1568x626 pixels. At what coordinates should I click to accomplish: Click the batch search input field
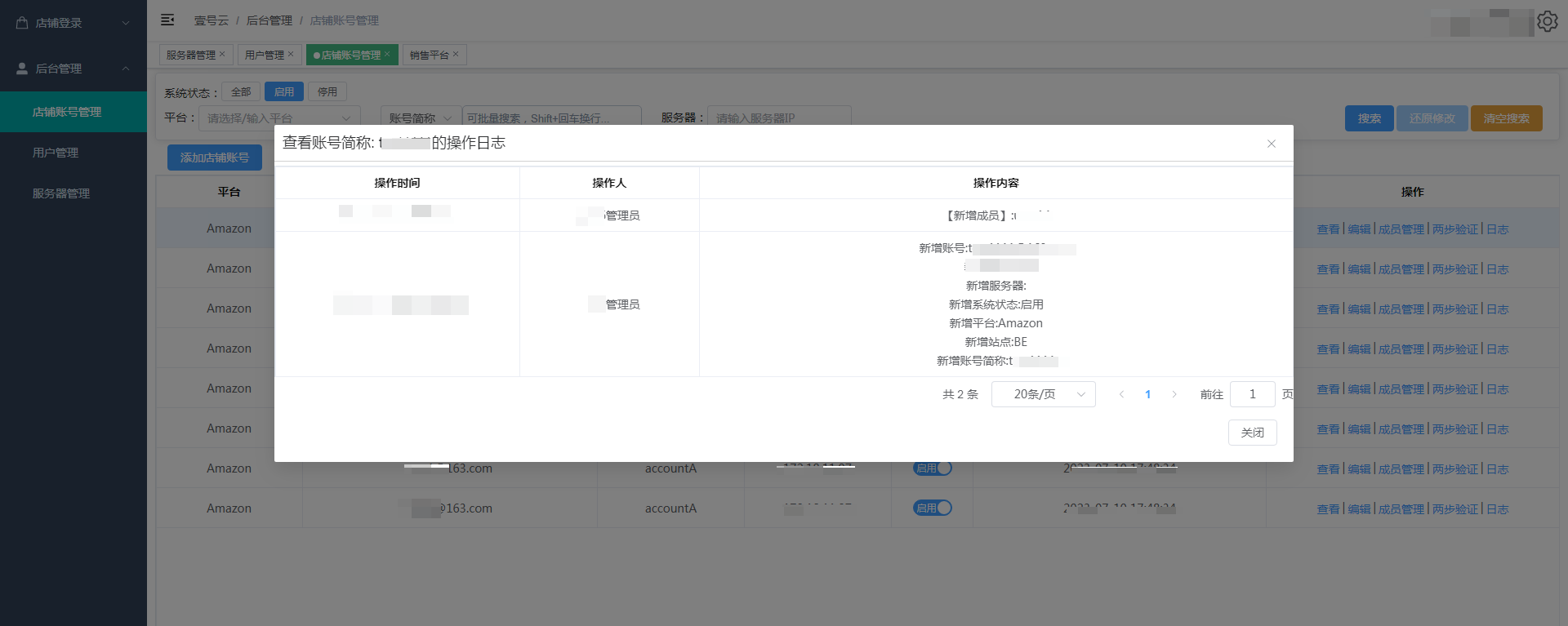pyautogui.click(x=552, y=118)
